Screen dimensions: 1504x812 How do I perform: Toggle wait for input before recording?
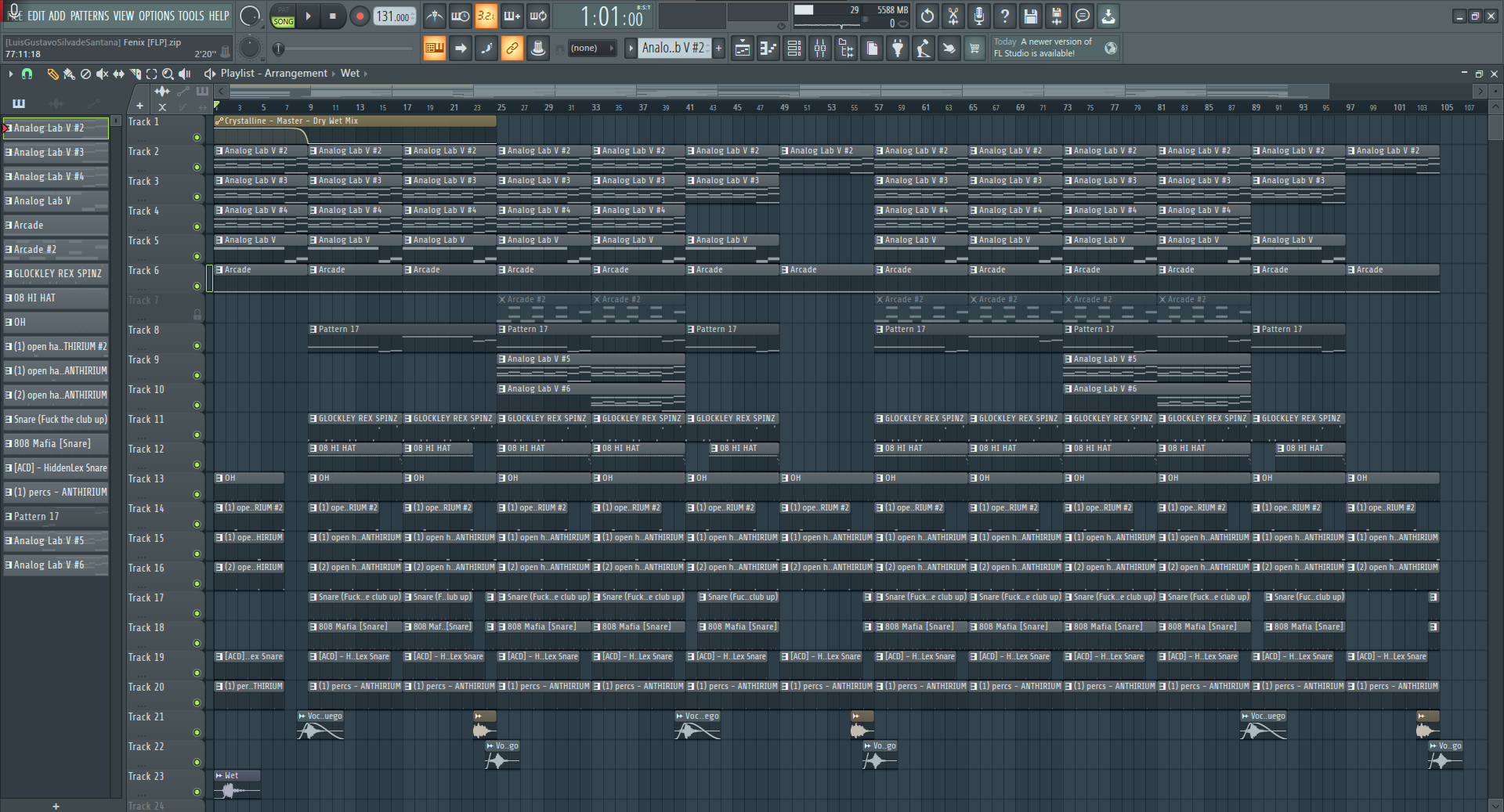click(461, 16)
